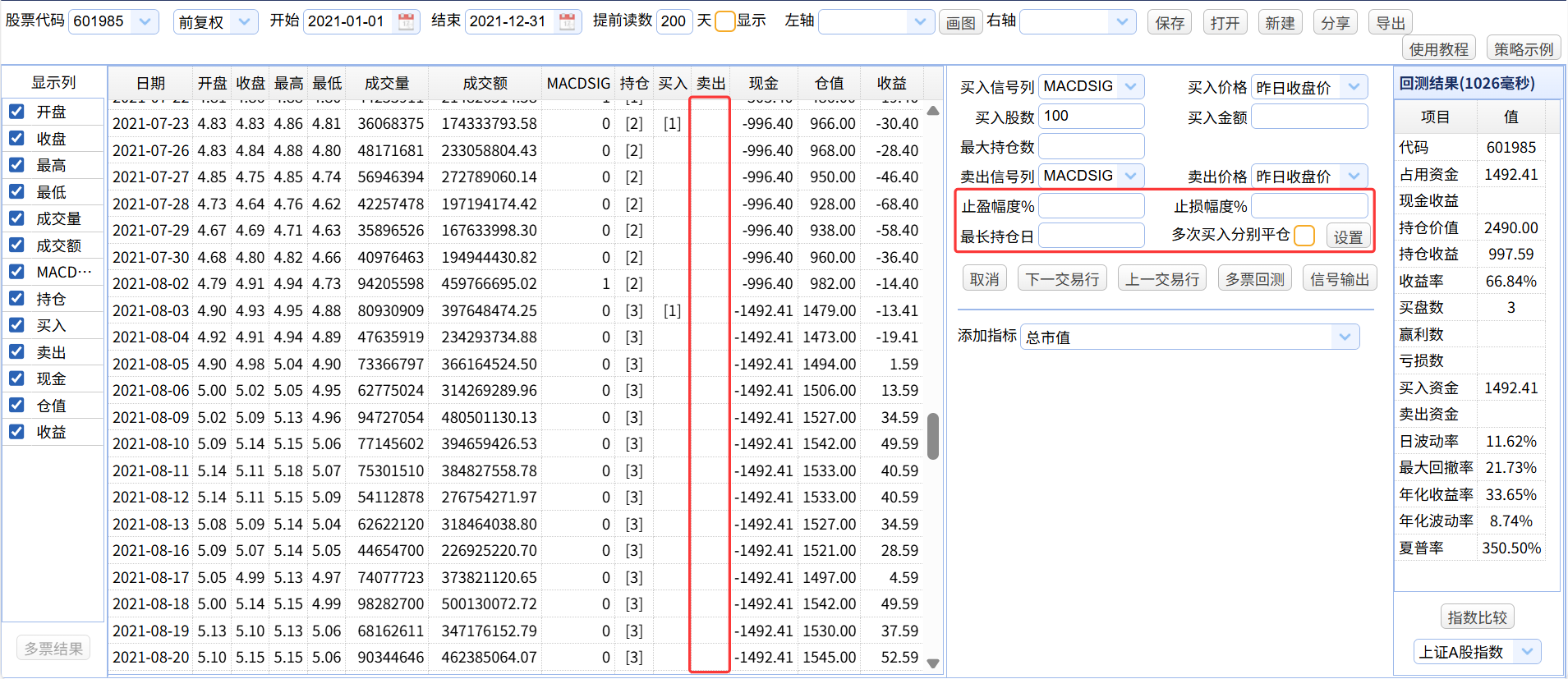Click the 保存 button
Image resolution: width=1568 pixels, height=679 pixels.
(x=1170, y=23)
